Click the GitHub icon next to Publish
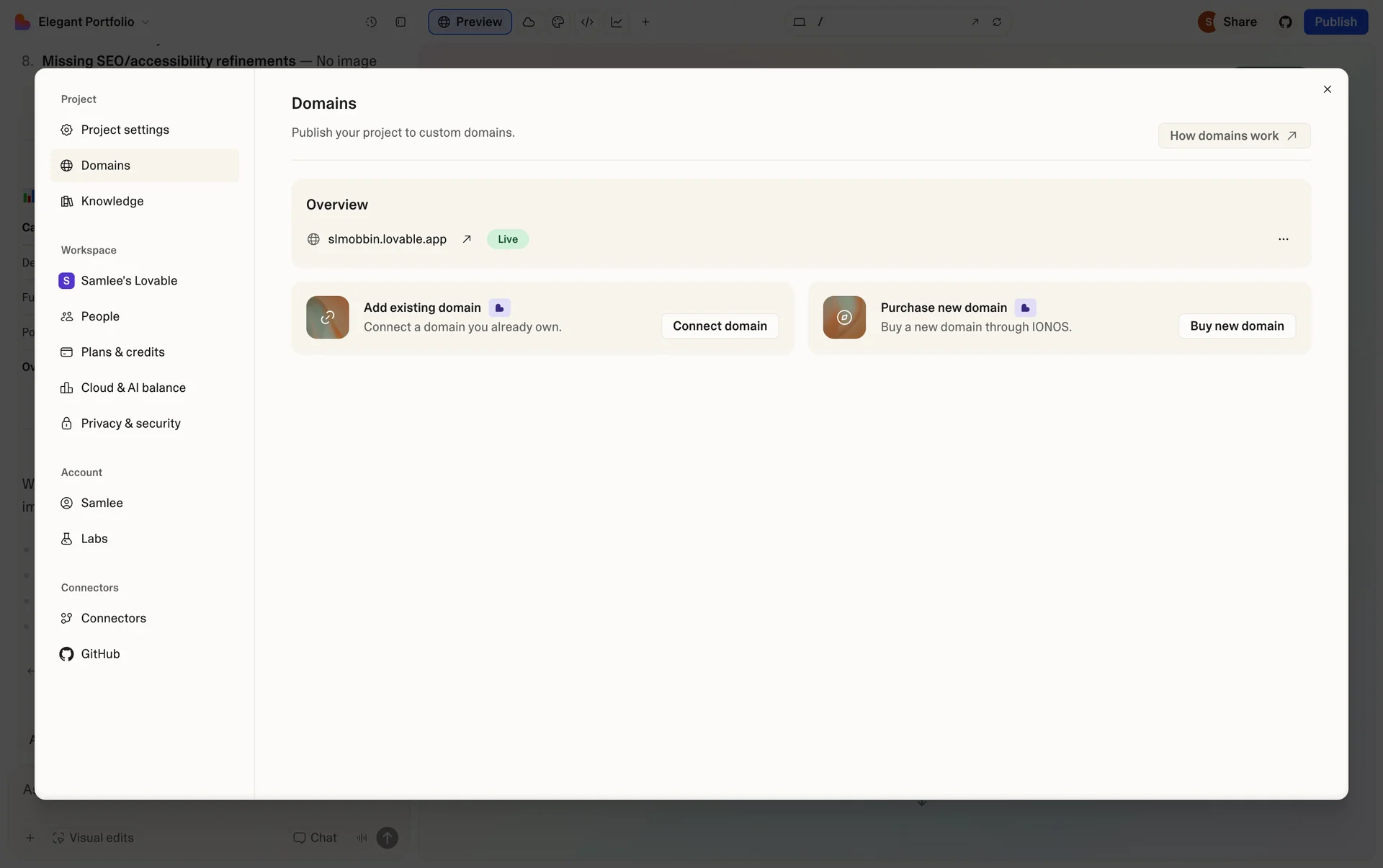Screen dimensions: 1383x868 (1285, 22)
